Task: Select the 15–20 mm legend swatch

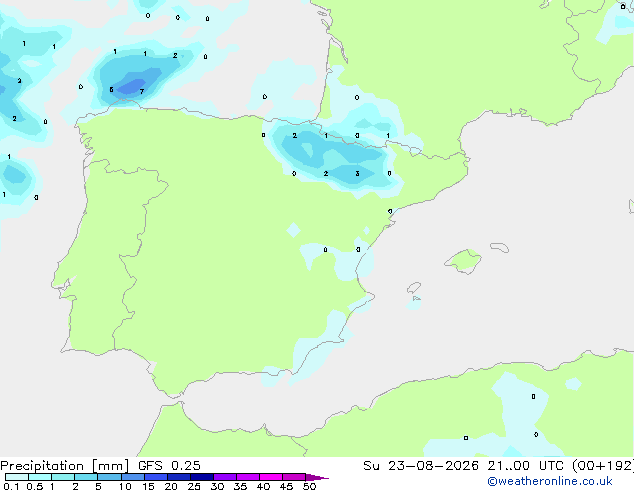Action: pos(156,477)
